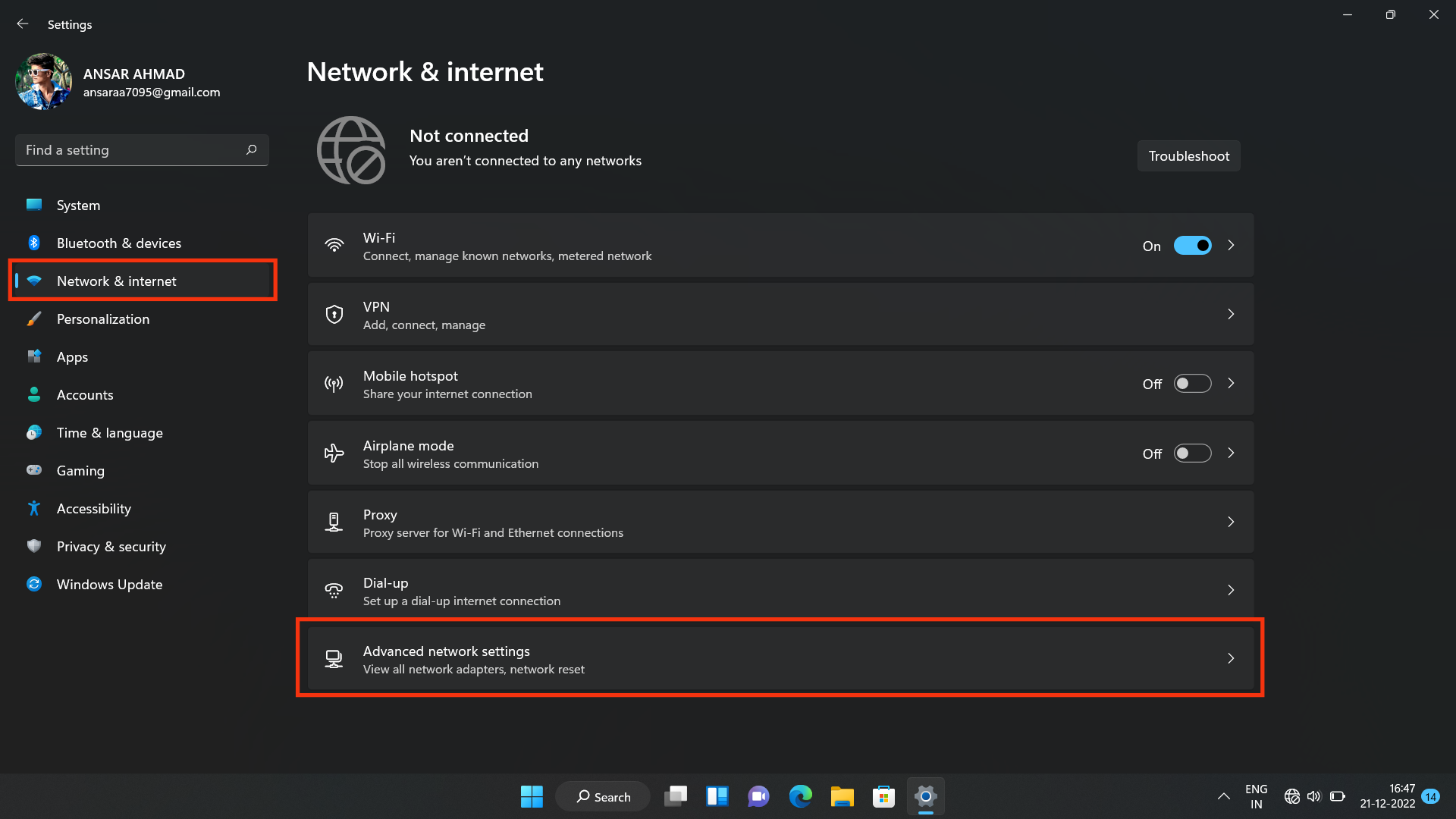The height and width of the screenshot is (819, 1456).
Task: Click the Proxy heading text
Action: point(380,515)
